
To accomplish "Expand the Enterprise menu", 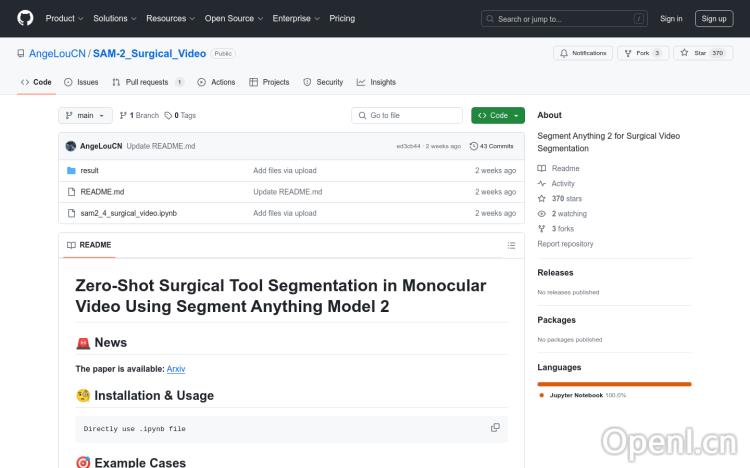I will pos(296,18).
